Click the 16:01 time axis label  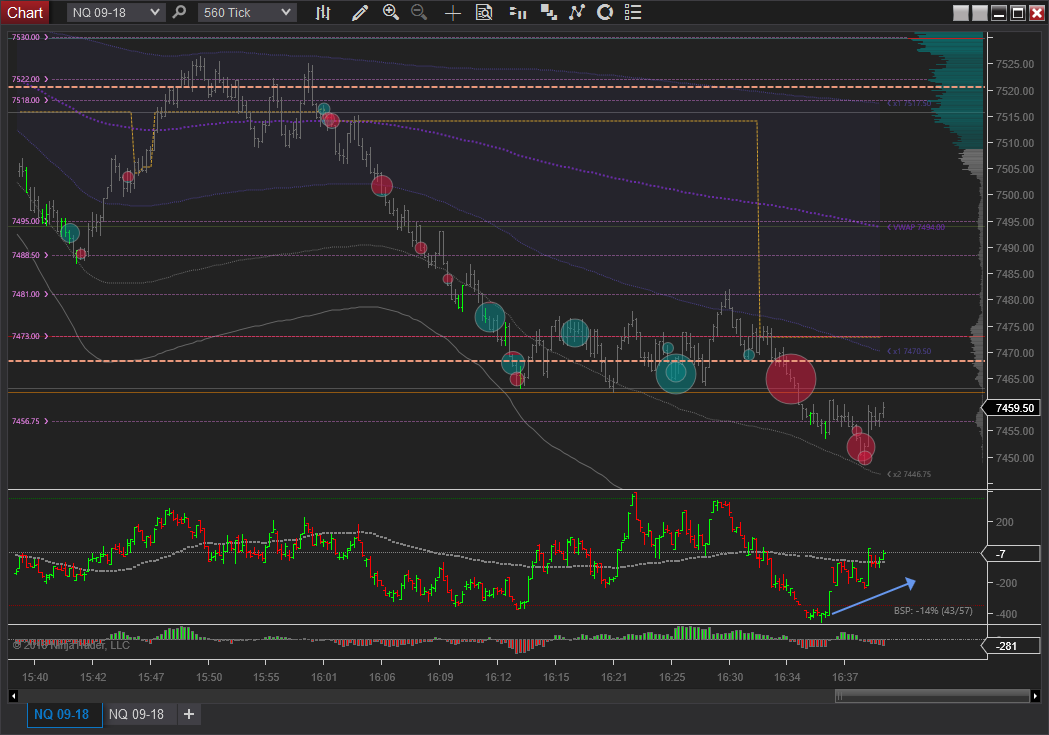tap(324, 677)
